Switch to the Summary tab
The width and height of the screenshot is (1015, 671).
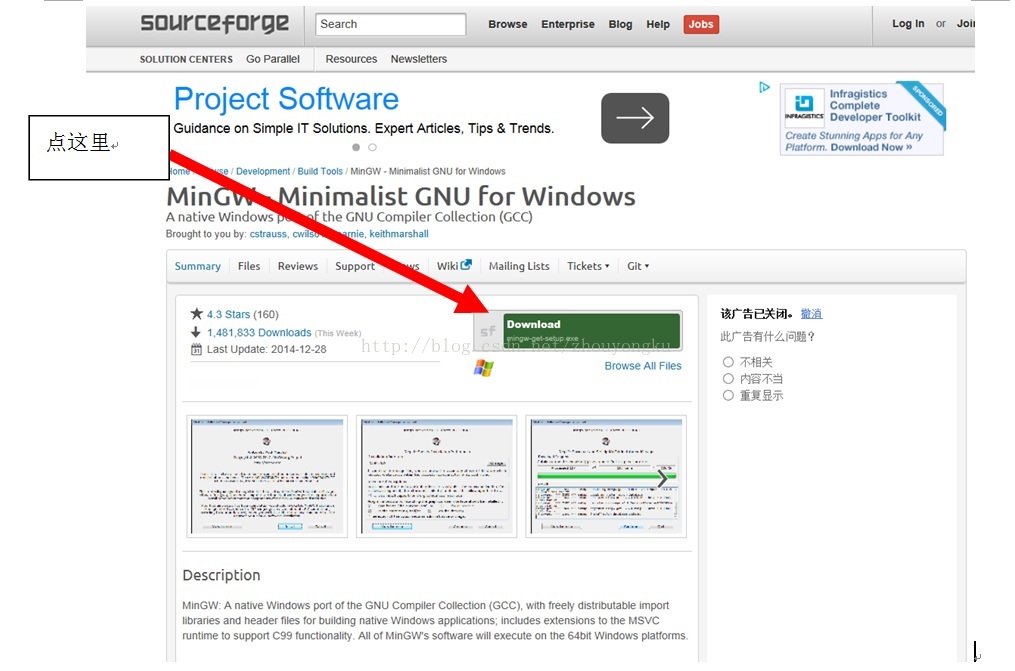coord(197,266)
